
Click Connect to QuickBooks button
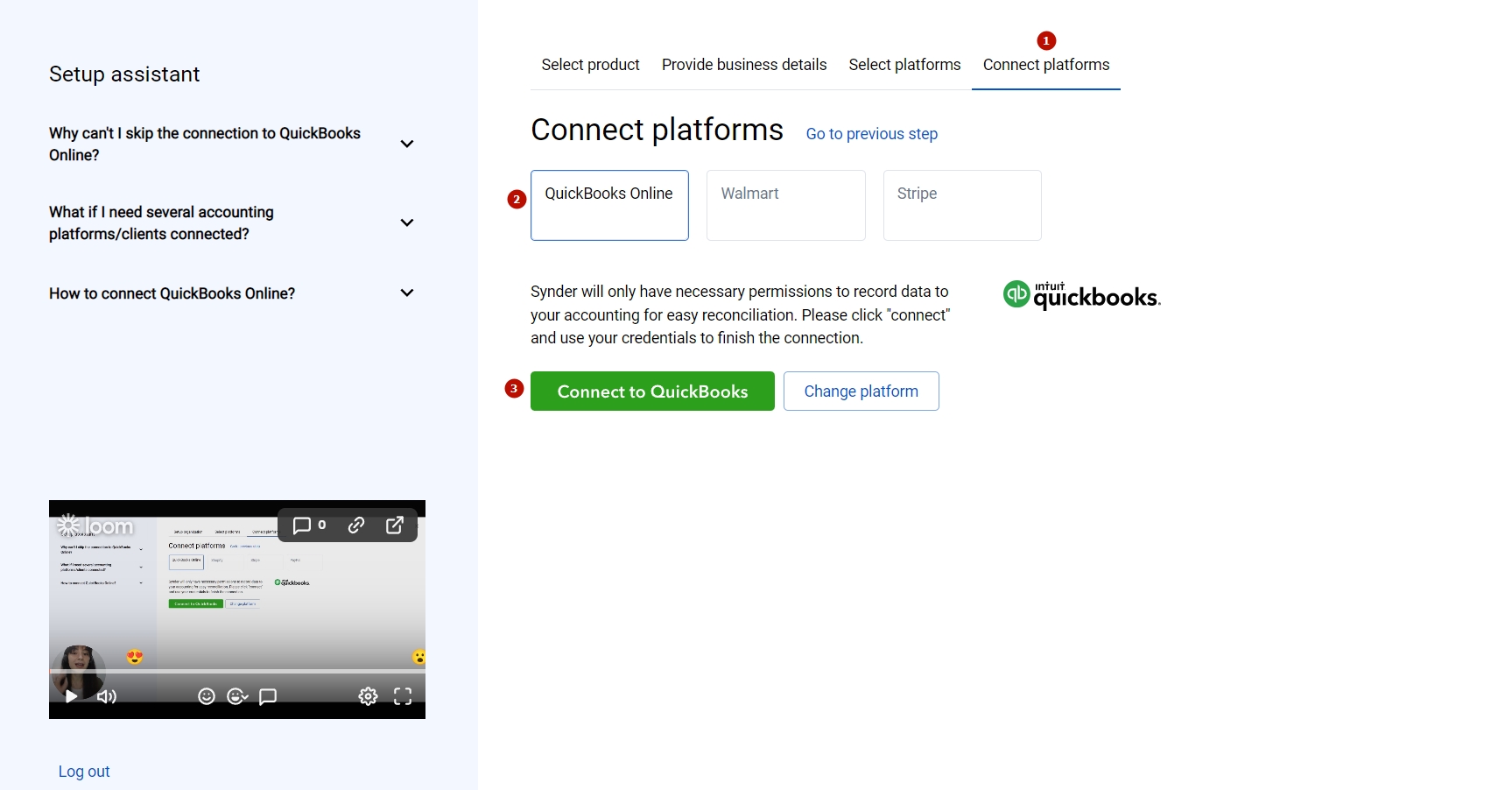pyautogui.click(x=652, y=391)
